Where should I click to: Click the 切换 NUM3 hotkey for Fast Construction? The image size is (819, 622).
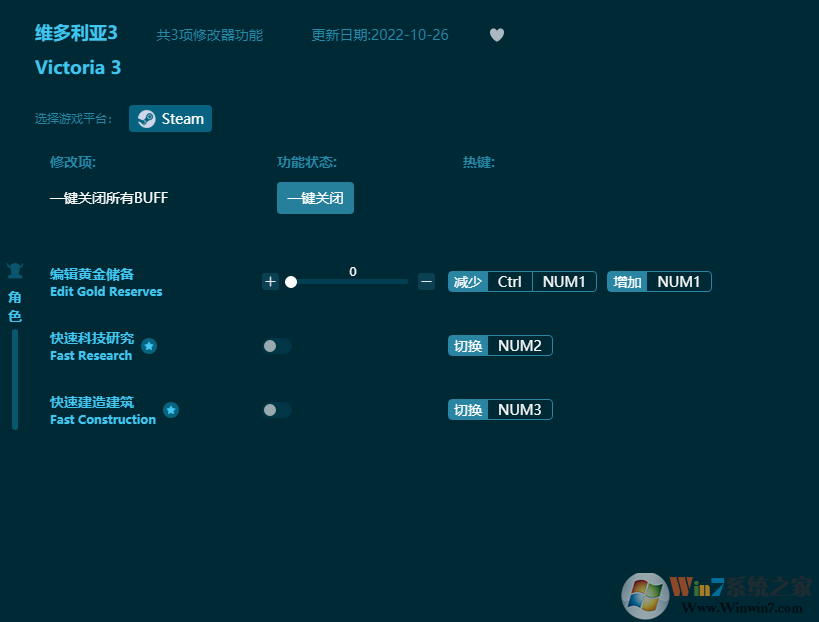500,409
